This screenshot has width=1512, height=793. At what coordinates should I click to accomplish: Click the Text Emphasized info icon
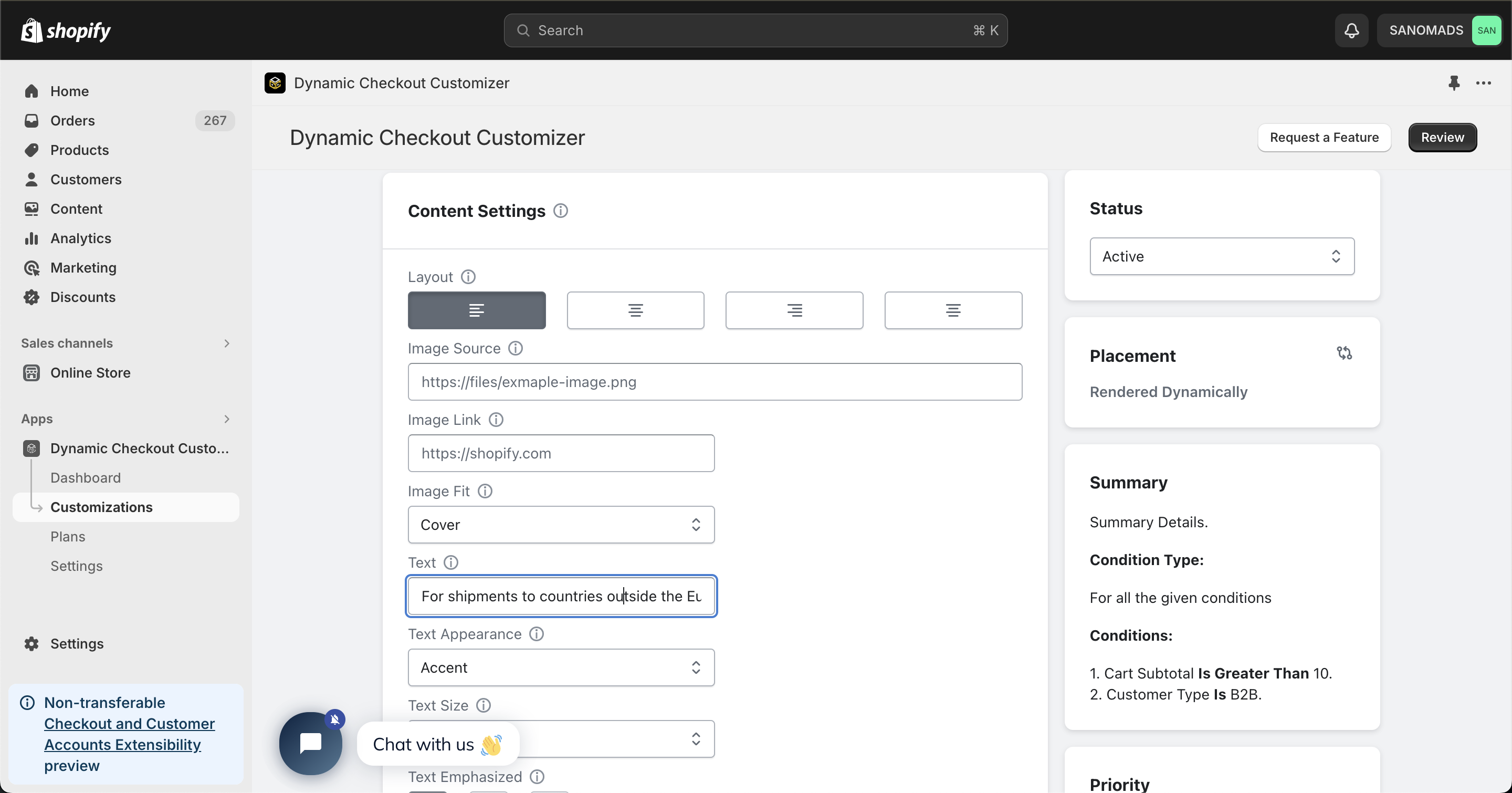tap(537, 777)
